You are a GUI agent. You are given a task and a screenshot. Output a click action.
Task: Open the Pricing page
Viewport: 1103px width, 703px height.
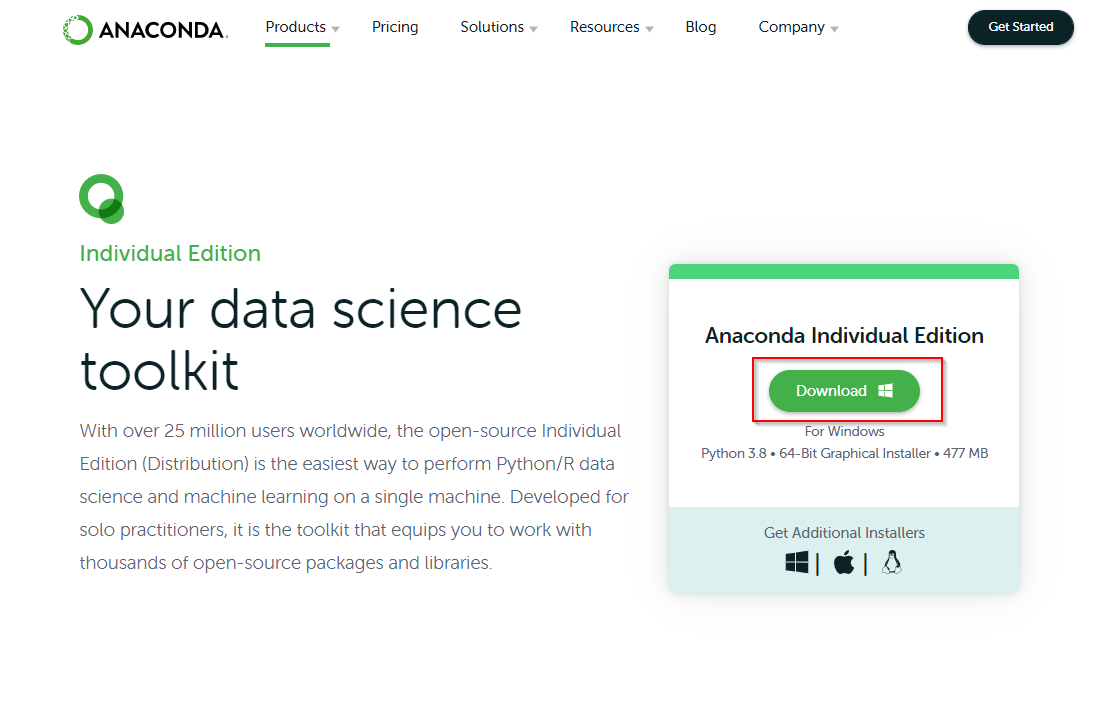click(x=395, y=27)
